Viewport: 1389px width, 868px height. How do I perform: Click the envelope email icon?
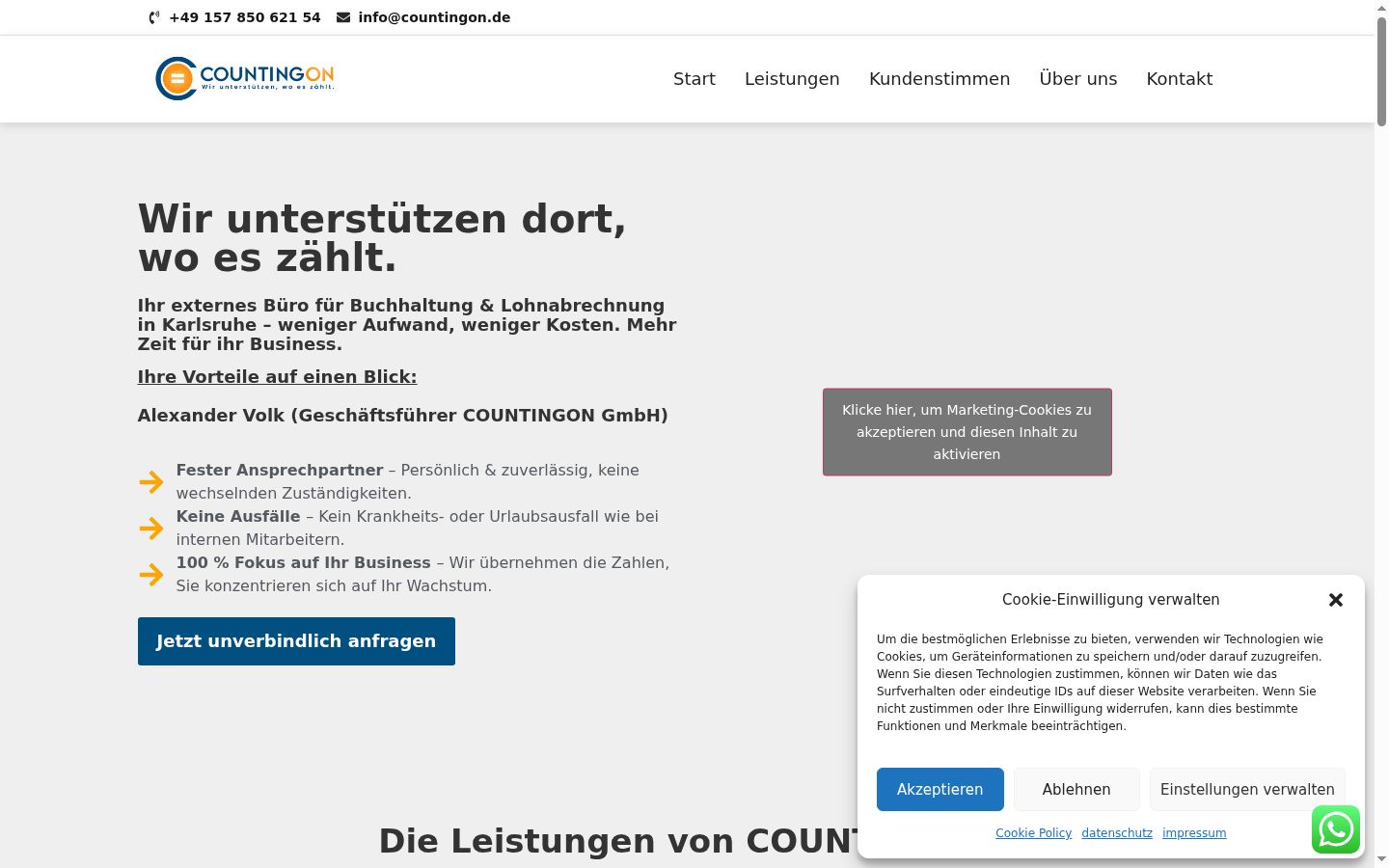(x=343, y=17)
